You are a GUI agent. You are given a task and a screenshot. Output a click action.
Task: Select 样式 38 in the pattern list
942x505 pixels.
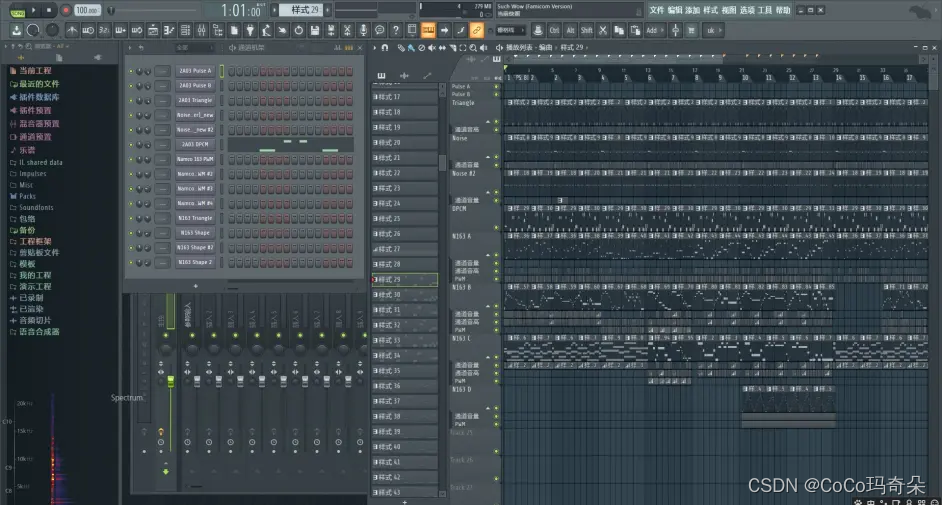[405, 416]
